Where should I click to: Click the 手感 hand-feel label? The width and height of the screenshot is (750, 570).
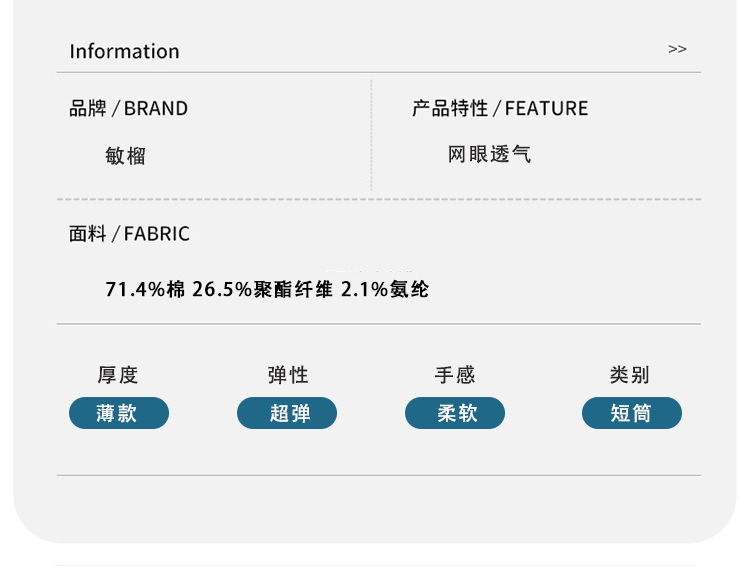coord(455,375)
